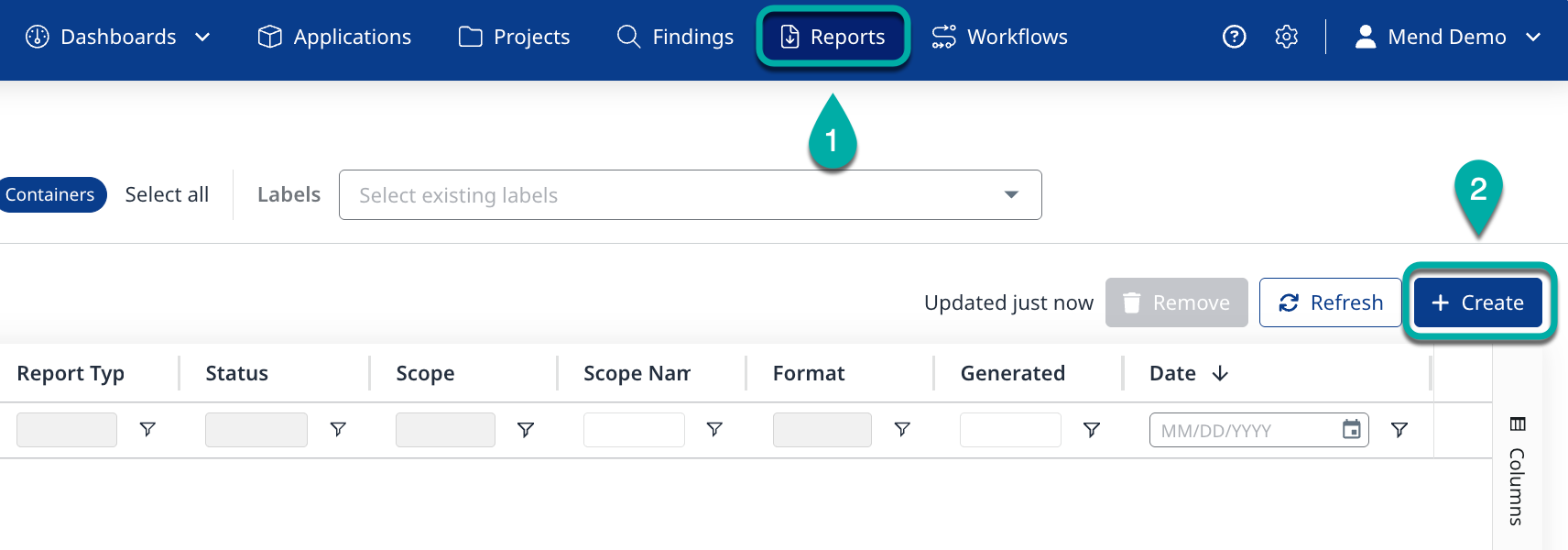The image size is (1568, 550).
Task: Click Select all option
Action: pos(167,194)
